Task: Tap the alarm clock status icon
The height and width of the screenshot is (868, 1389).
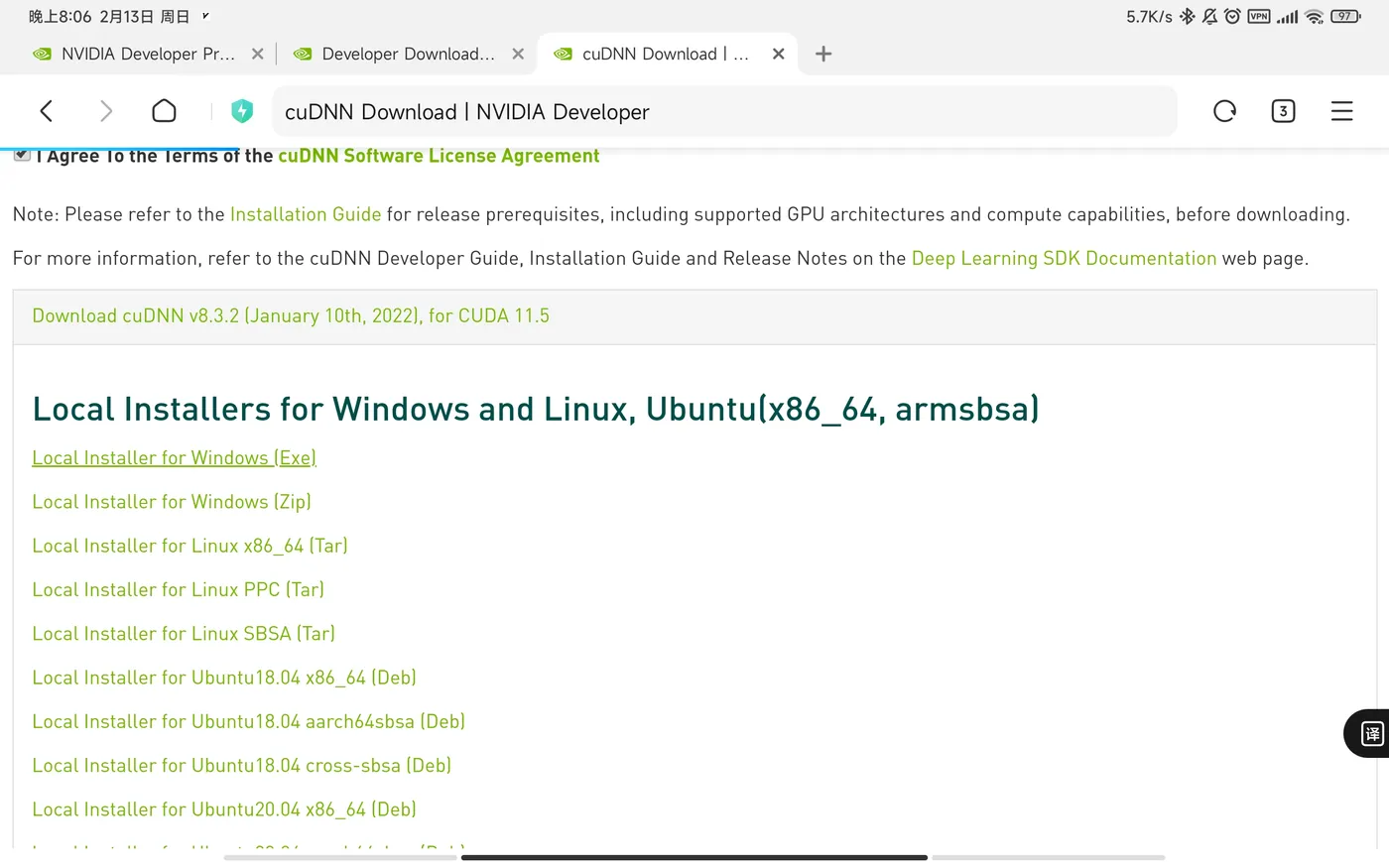Action: [1232, 16]
